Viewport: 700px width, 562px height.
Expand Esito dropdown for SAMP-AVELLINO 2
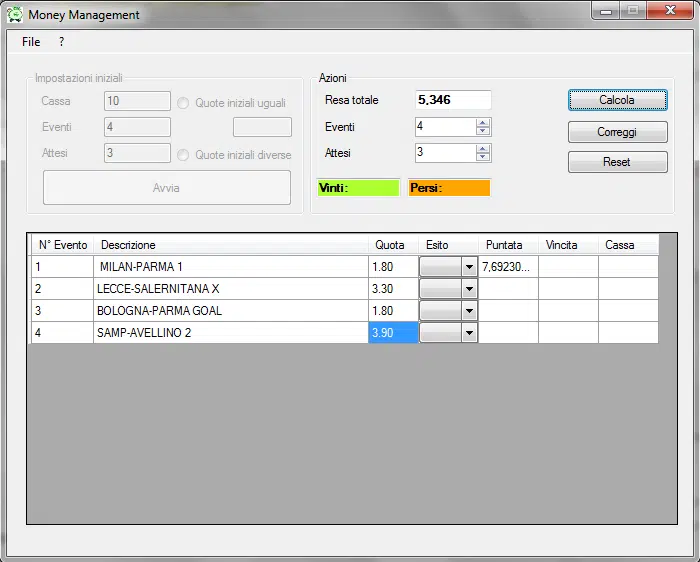point(468,333)
